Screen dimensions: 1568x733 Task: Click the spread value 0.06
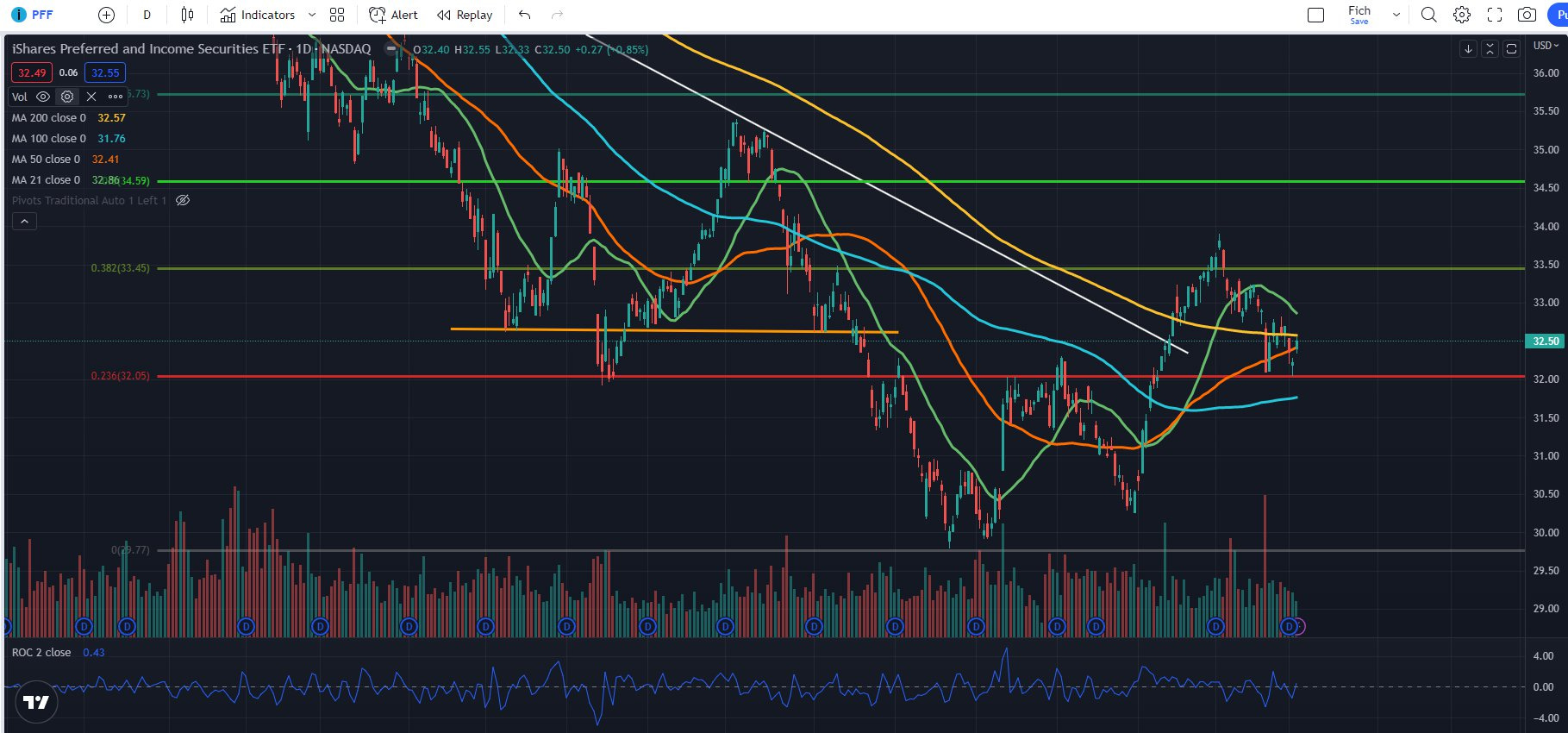coord(68,72)
